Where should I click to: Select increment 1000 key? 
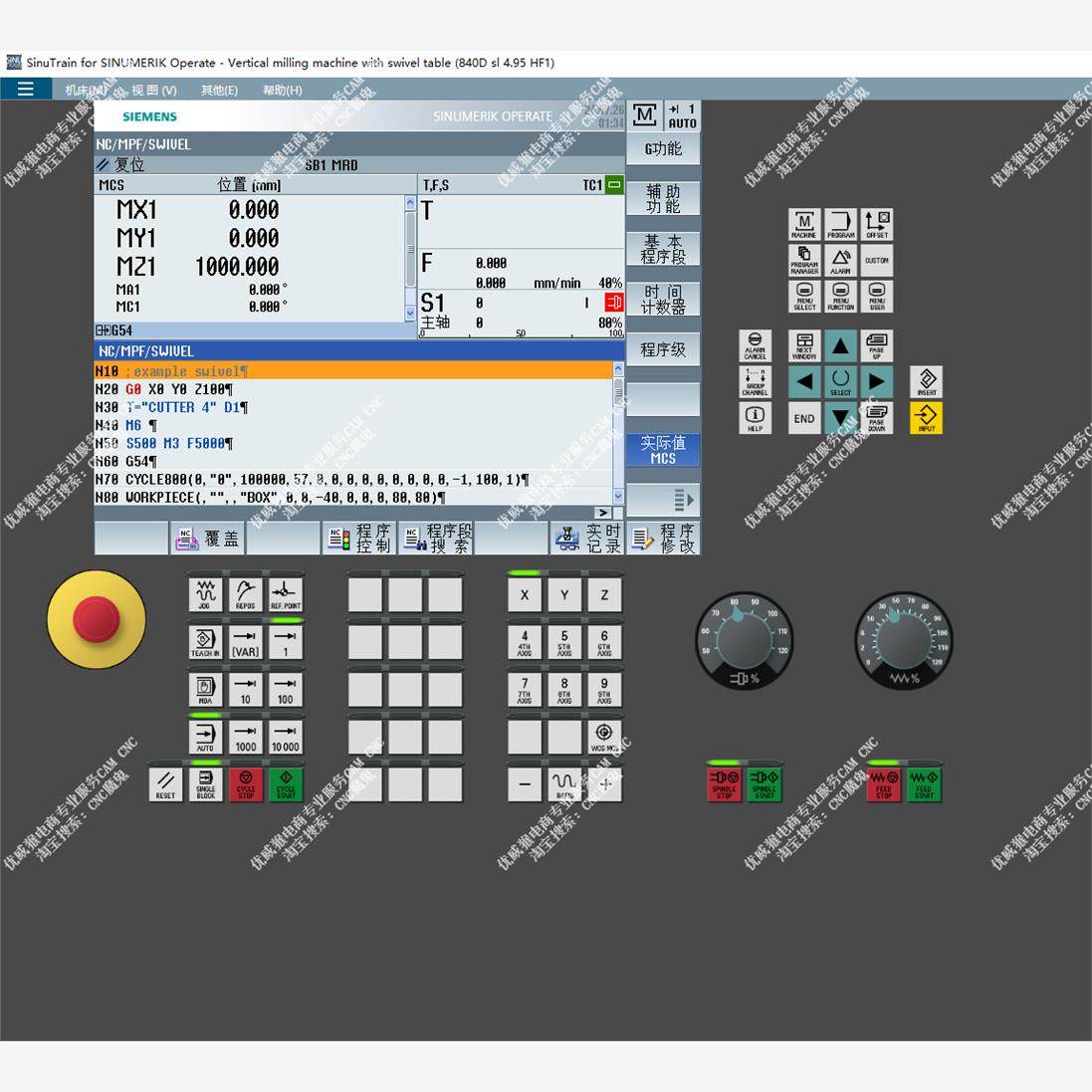click(x=245, y=737)
